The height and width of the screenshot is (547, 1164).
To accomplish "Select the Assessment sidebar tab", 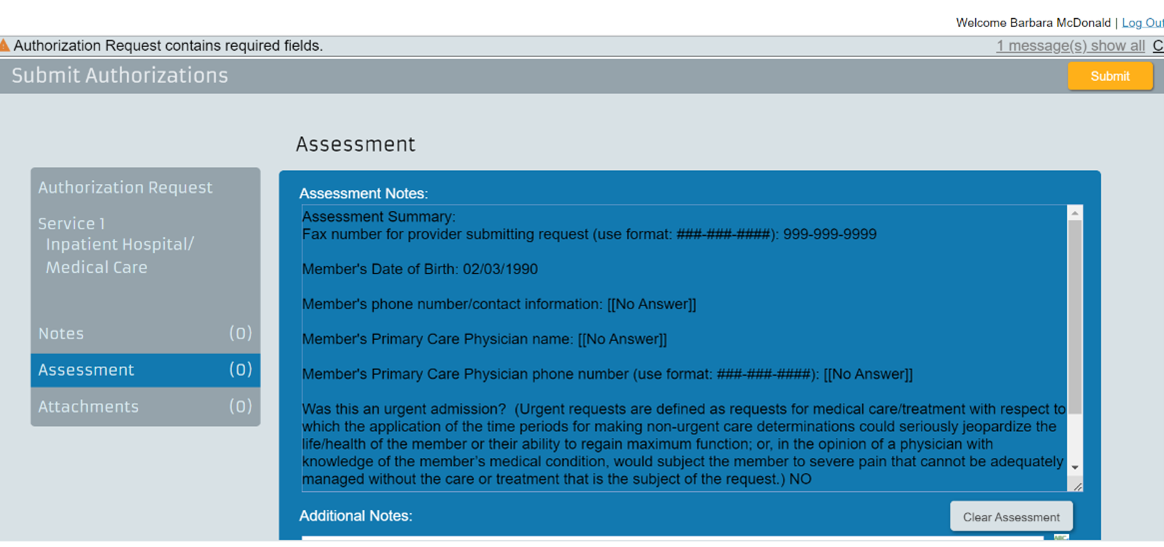I will [146, 370].
